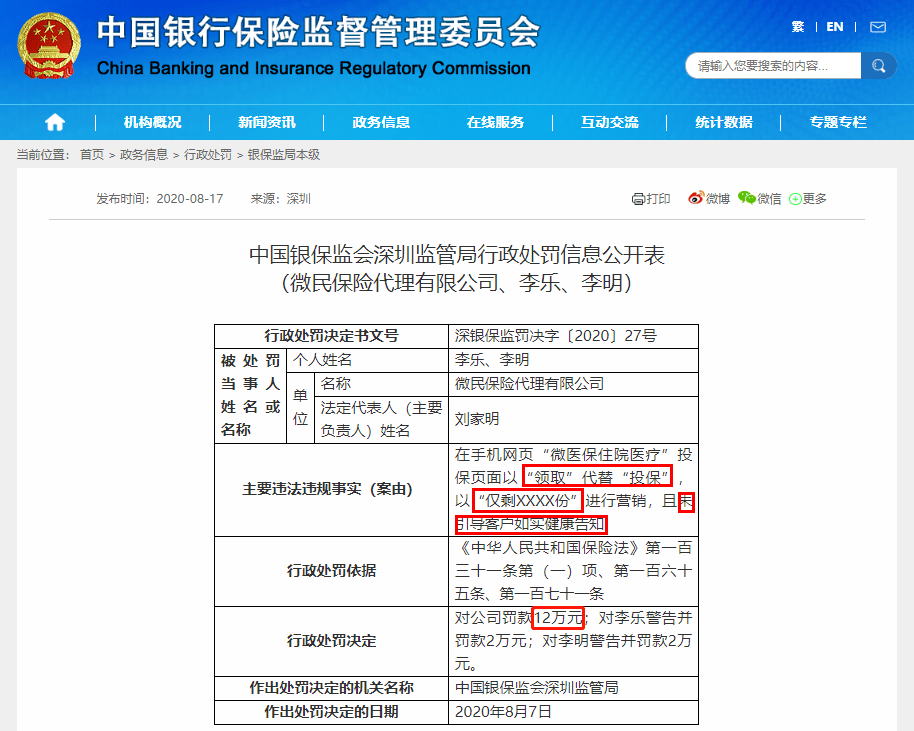
Task: Switch site language to EN
Action: pyautogui.click(x=835, y=27)
